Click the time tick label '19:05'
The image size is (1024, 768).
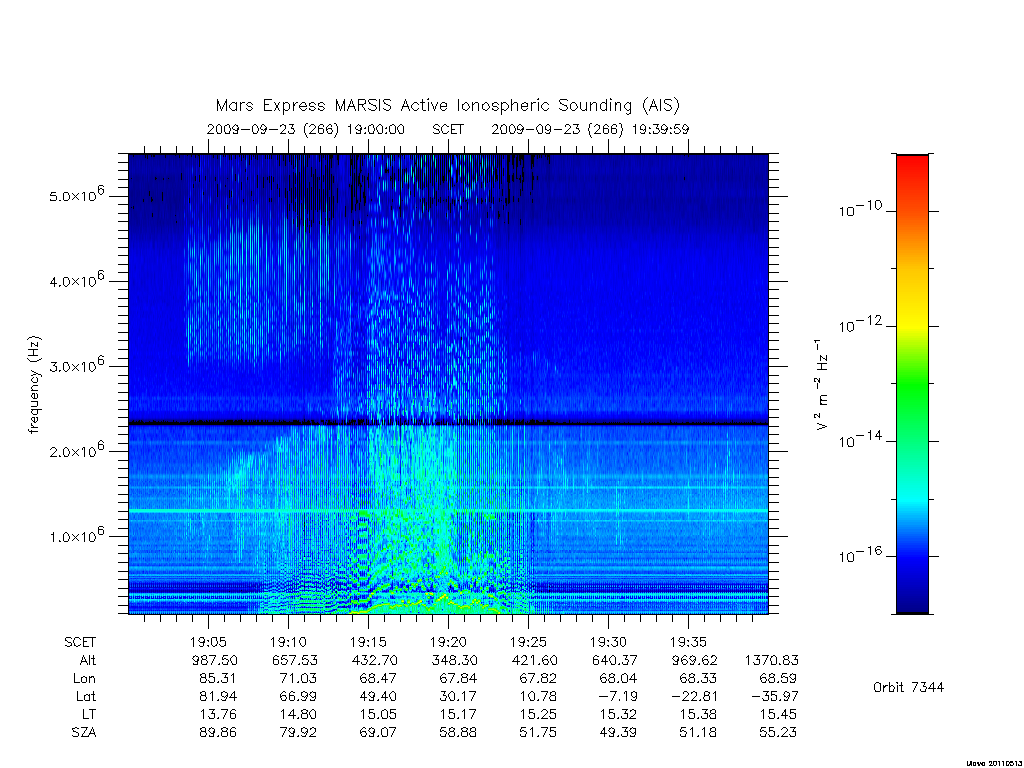(208, 642)
